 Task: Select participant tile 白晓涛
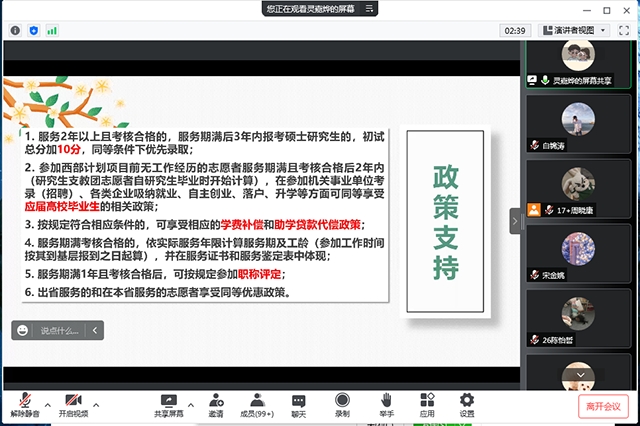click(x=578, y=124)
